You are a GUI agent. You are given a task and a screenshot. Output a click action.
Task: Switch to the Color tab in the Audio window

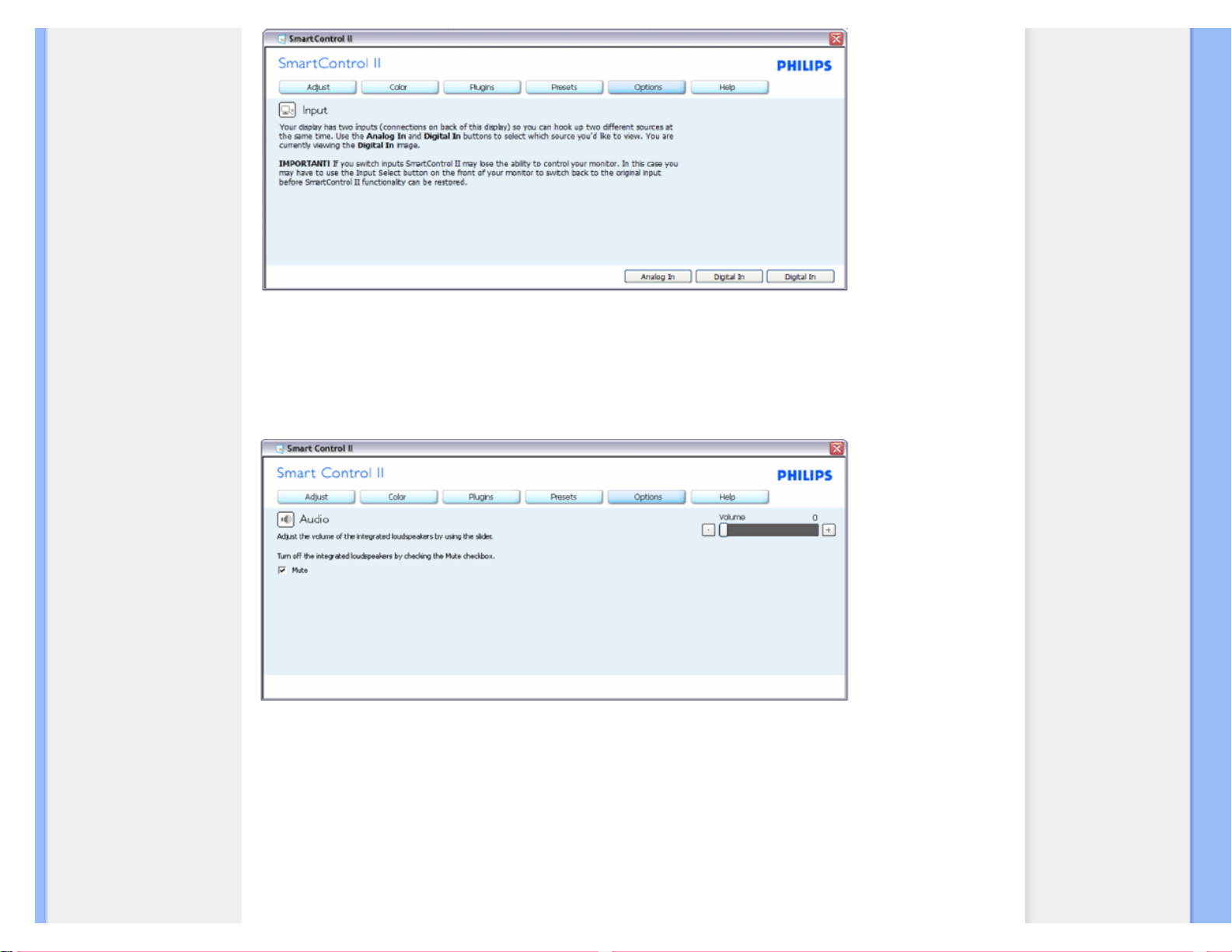click(x=397, y=497)
